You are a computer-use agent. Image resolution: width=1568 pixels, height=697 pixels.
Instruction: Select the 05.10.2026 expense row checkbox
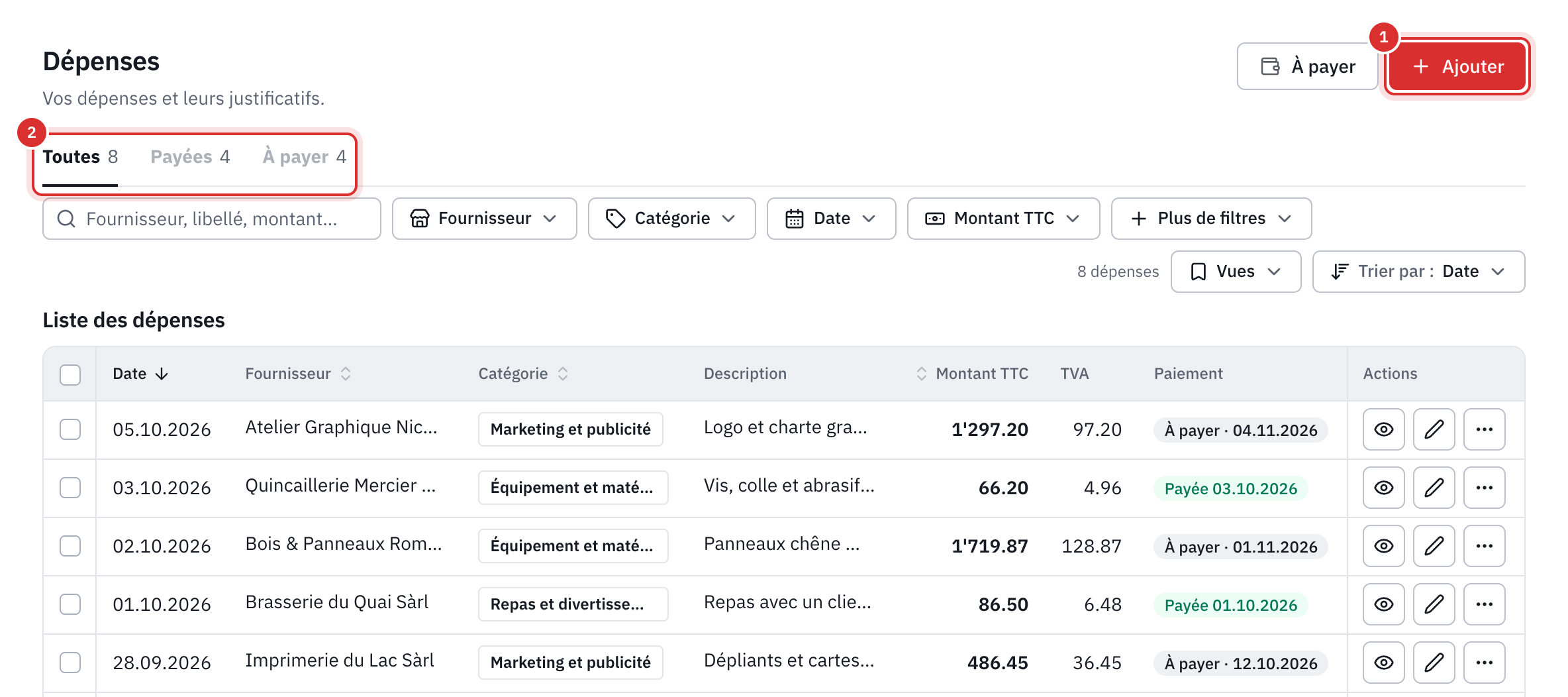click(70, 429)
